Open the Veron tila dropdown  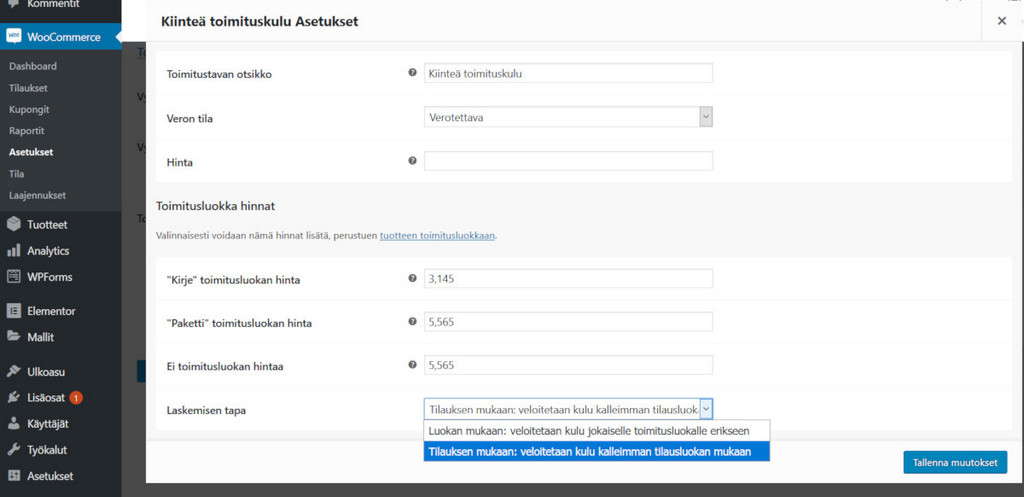[x=568, y=117]
